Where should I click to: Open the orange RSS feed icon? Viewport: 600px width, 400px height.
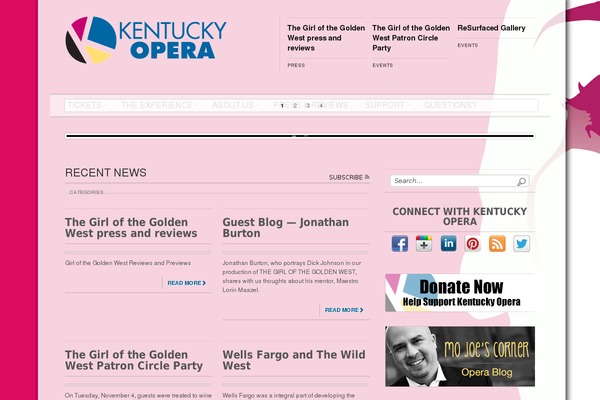(x=497, y=244)
